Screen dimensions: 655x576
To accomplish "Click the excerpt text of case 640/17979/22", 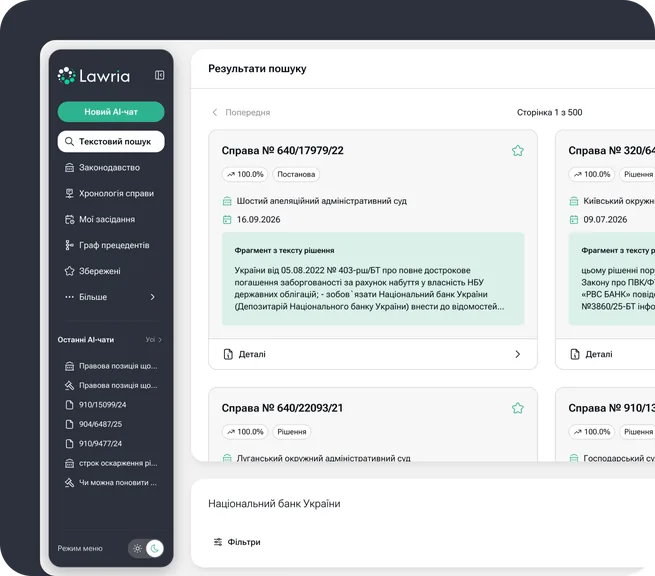I will 369,288.
